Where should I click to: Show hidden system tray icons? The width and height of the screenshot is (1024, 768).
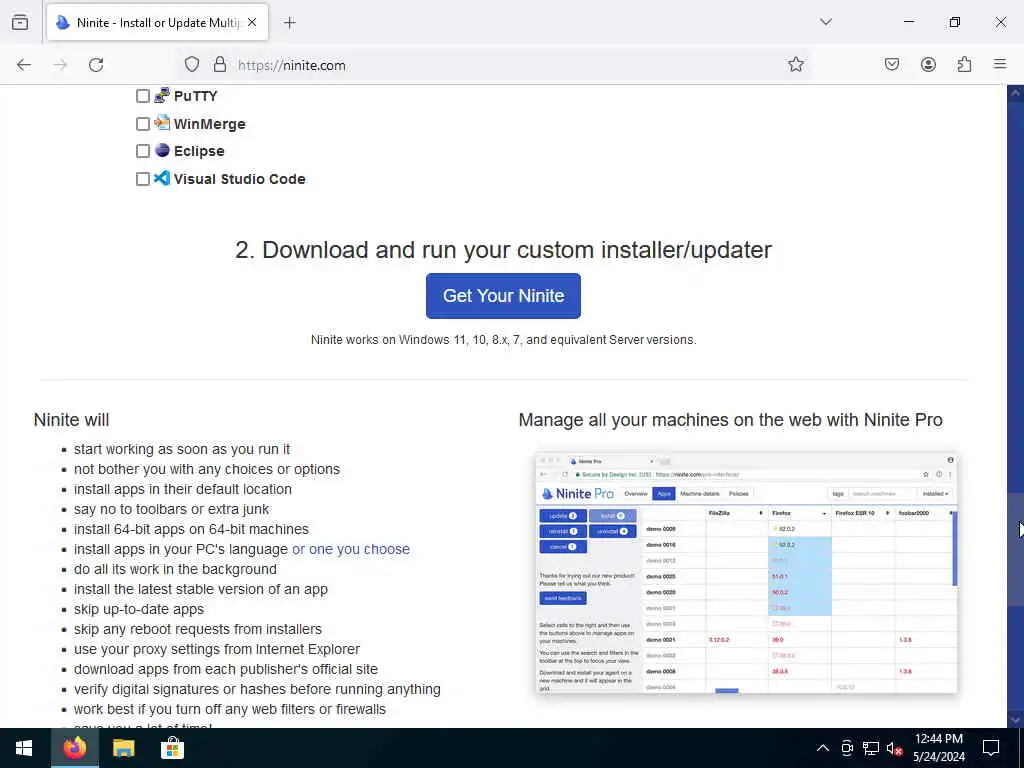tap(823, 748)
